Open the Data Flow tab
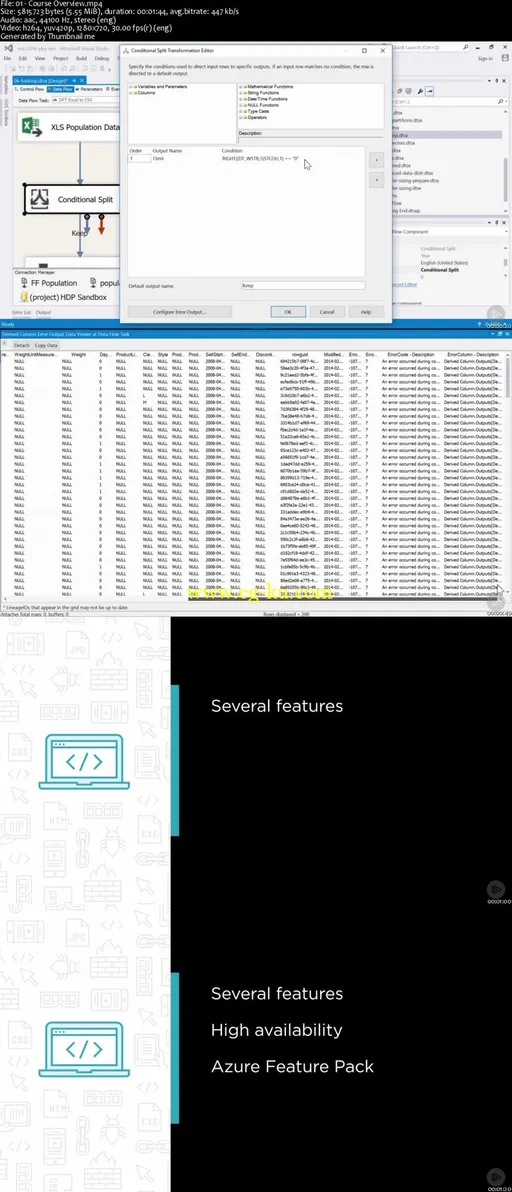Image resolution: width=512 pixels, height=1192 pixels. (62, 89)
